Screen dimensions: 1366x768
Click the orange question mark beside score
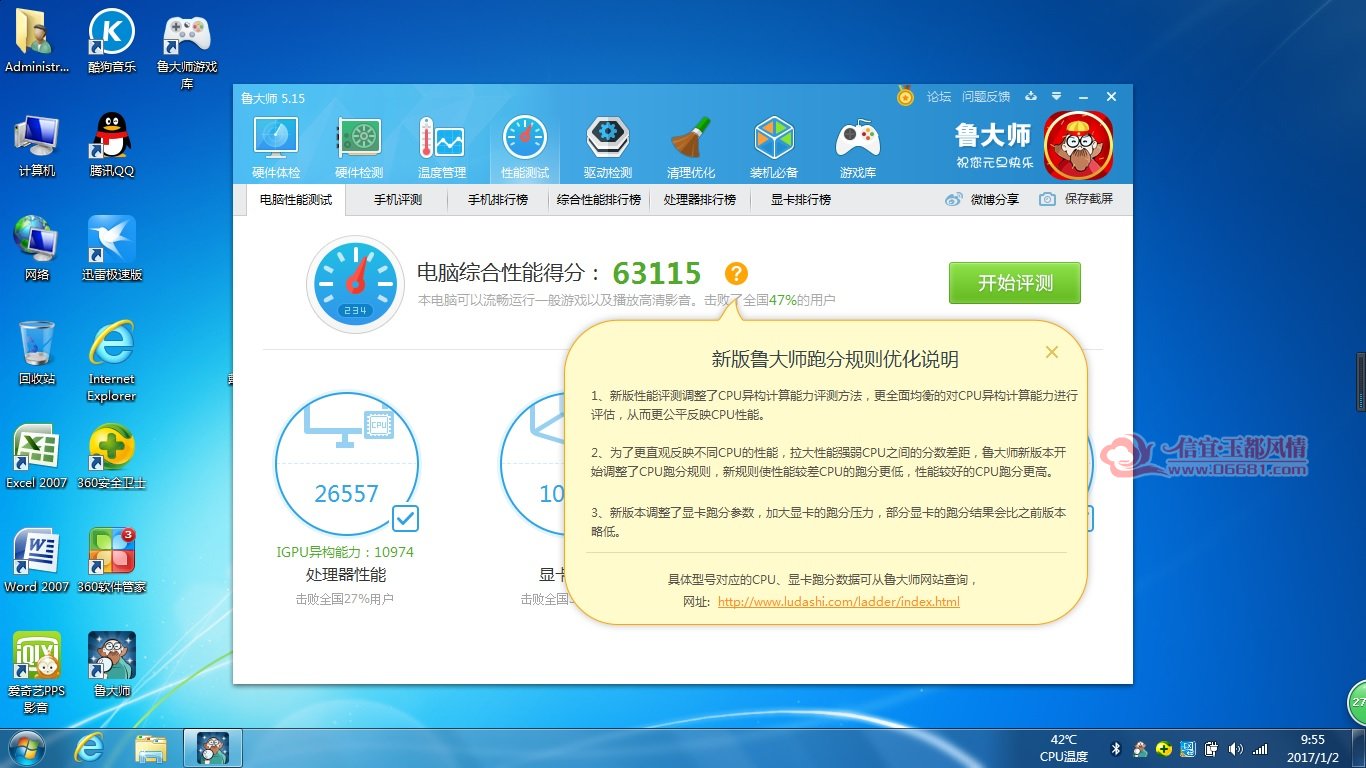(x=736, y=273)
